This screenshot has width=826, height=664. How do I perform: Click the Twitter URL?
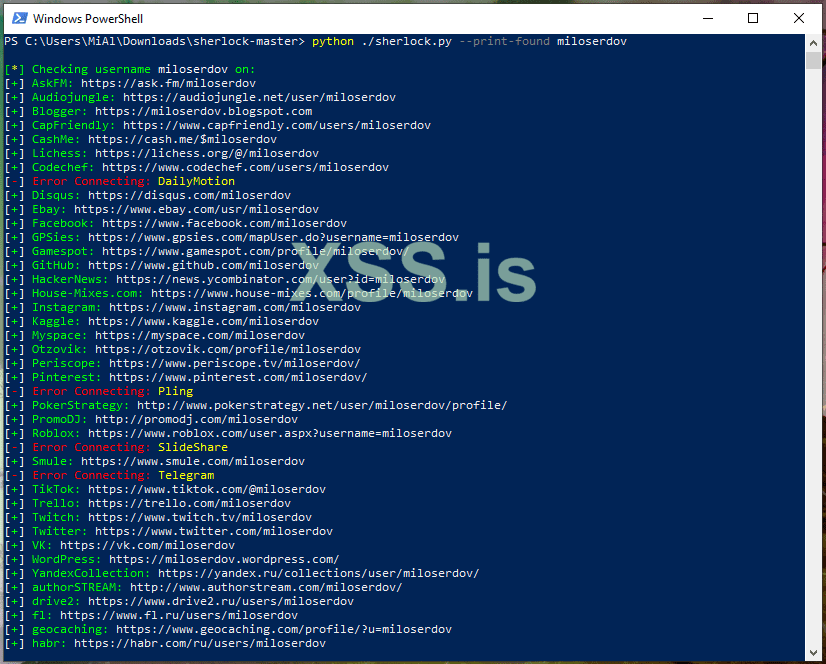[214, 531]
